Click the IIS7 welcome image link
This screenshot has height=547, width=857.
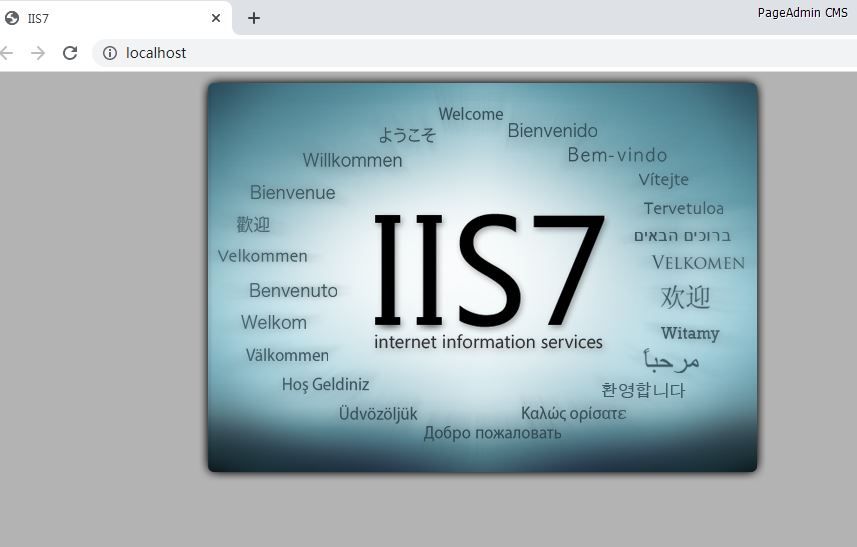point(483,277)
